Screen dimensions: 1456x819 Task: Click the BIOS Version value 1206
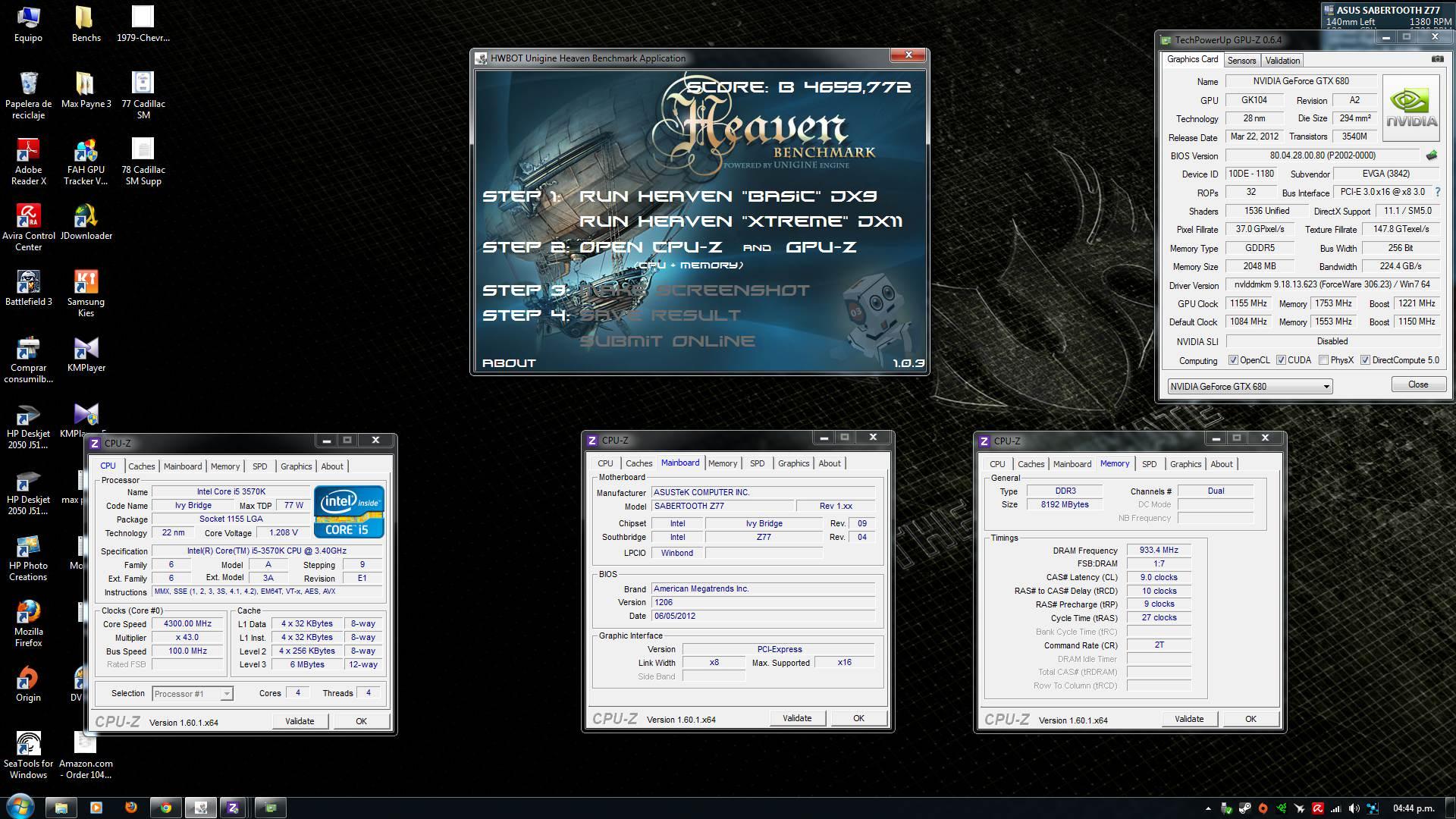[762, 602]
